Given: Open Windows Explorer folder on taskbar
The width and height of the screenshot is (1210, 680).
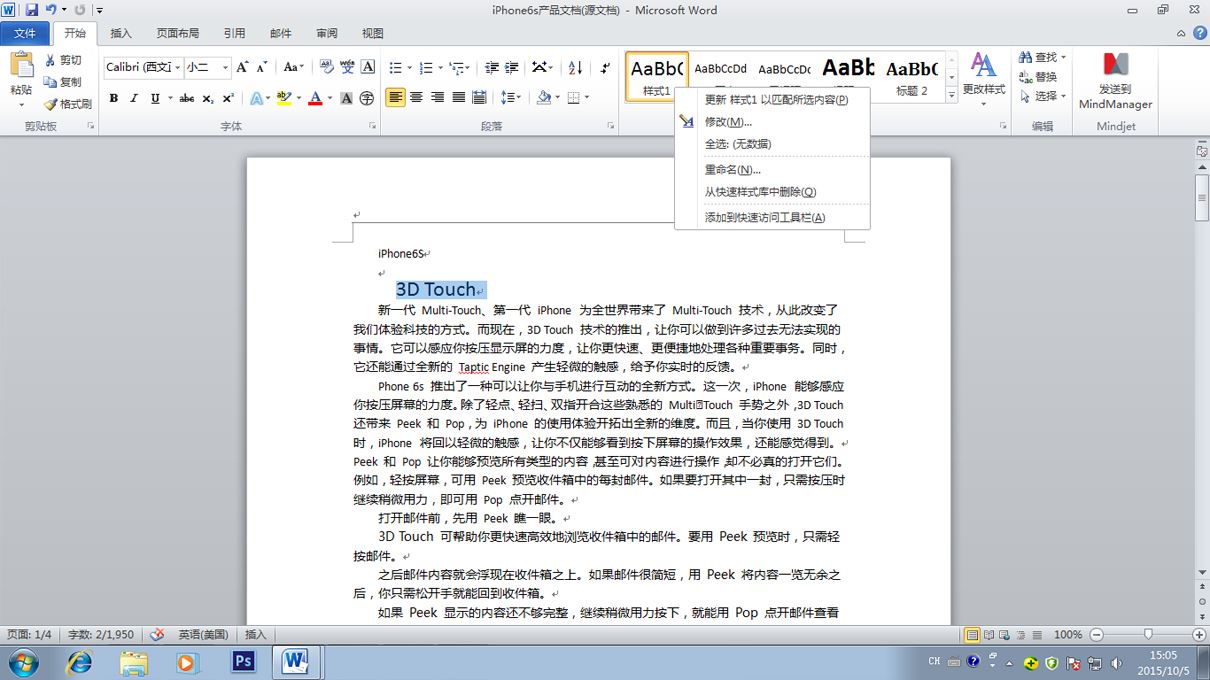Looking at the screenshot, I should 133,661.
